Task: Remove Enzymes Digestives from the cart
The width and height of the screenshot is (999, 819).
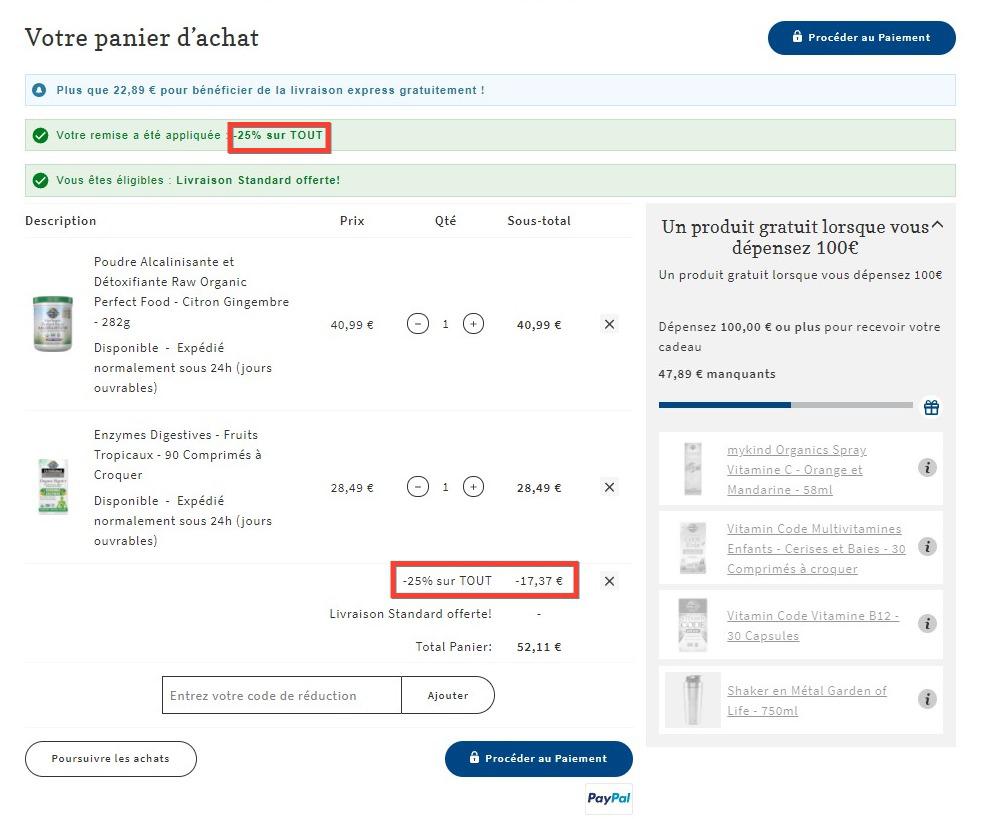Action: point(609,488)
